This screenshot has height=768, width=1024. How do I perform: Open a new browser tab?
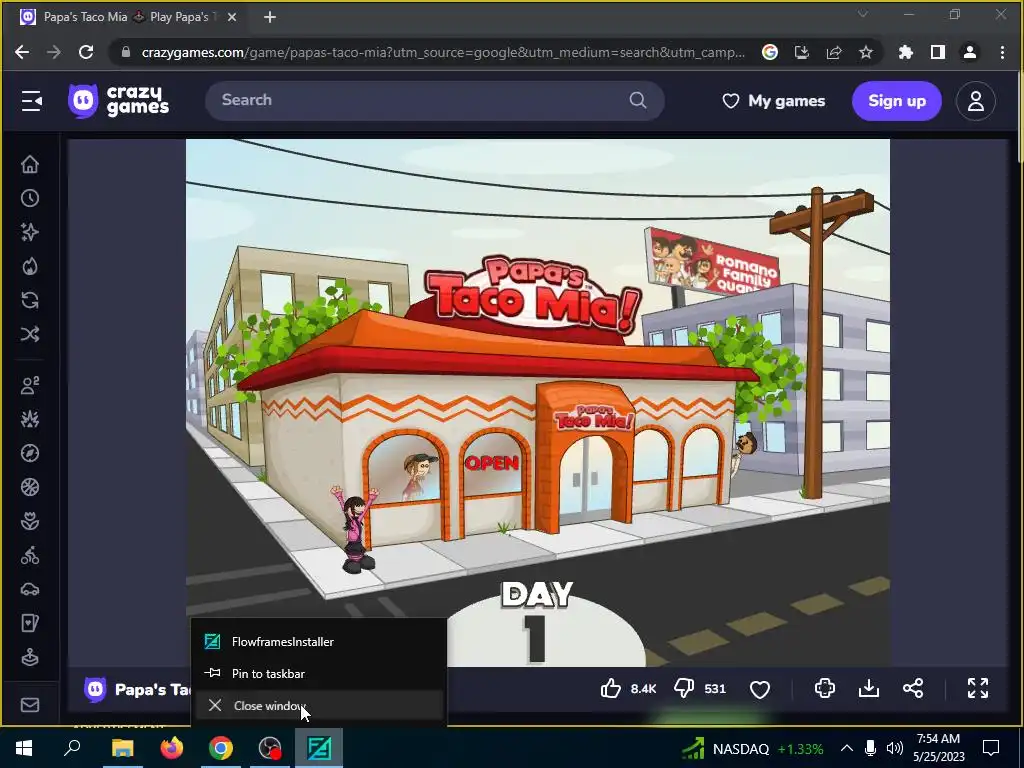point(270,17)
